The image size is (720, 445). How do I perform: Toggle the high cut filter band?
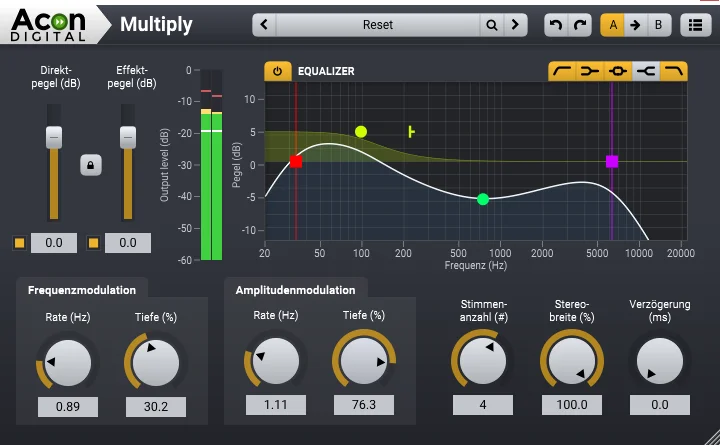pos(674,71)
